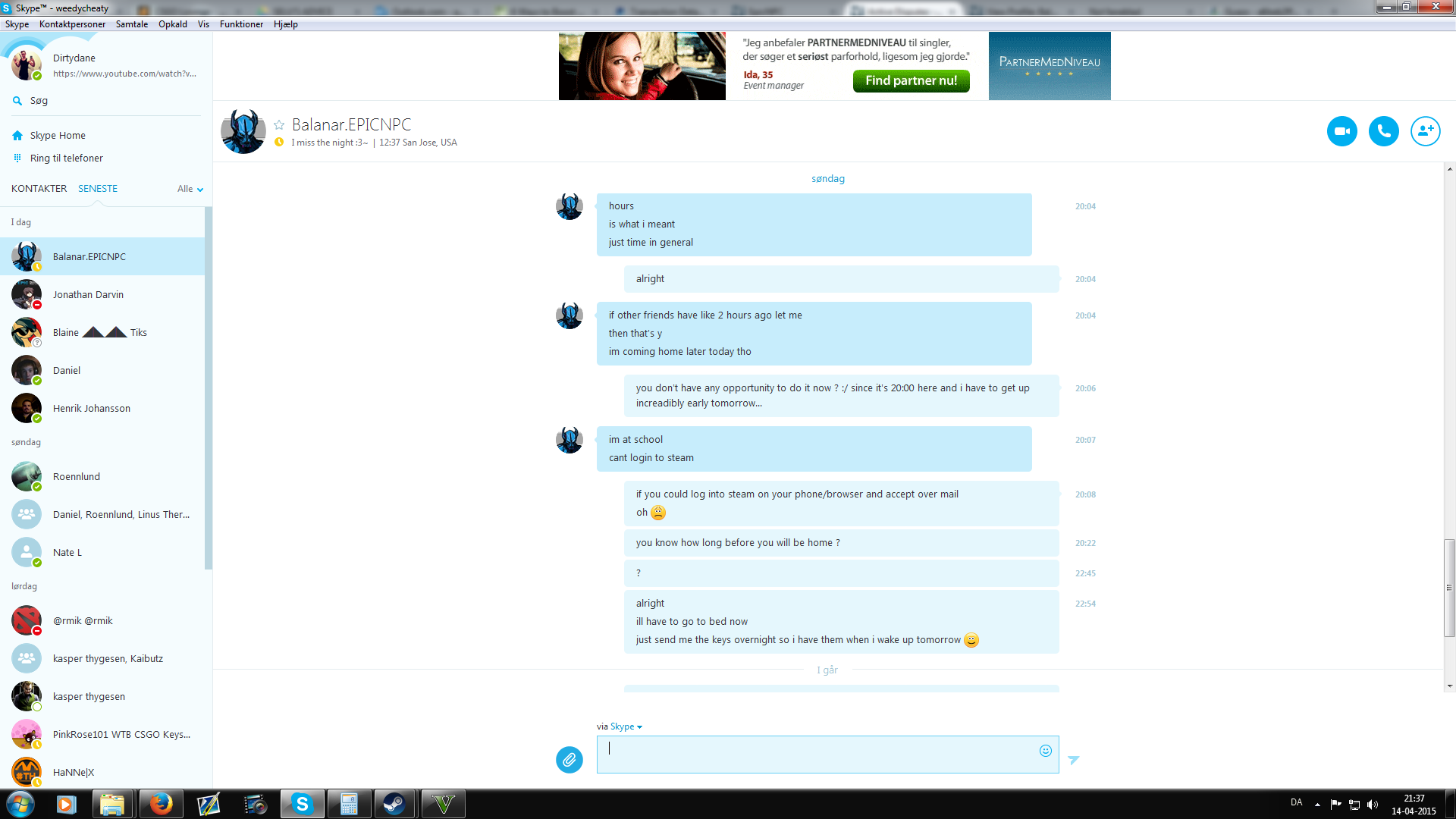Click the Ring til telefoner dialpad icon
The image size is (1456, 819).
point(17,158)
